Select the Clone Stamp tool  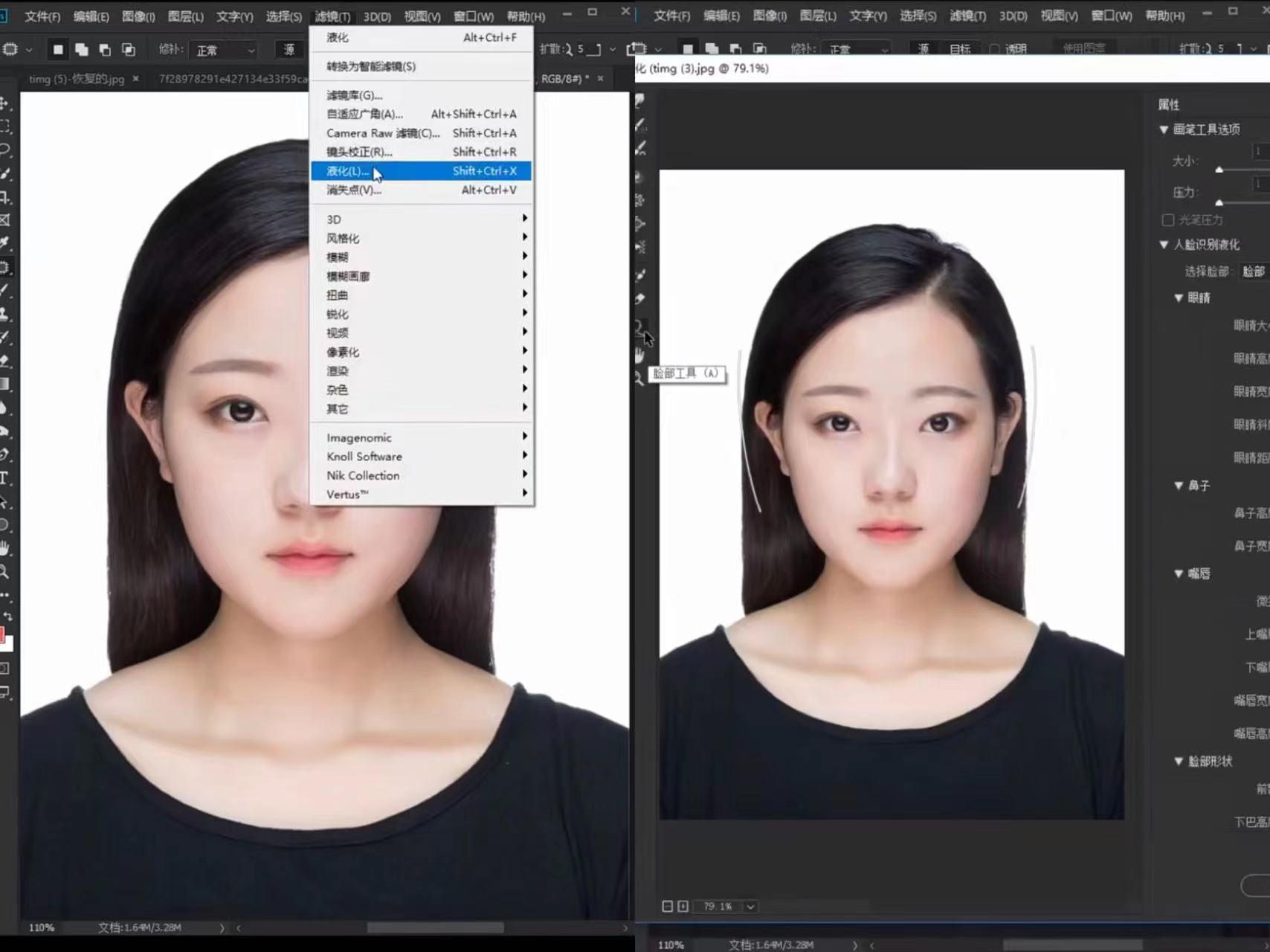[x=4, y=314]
